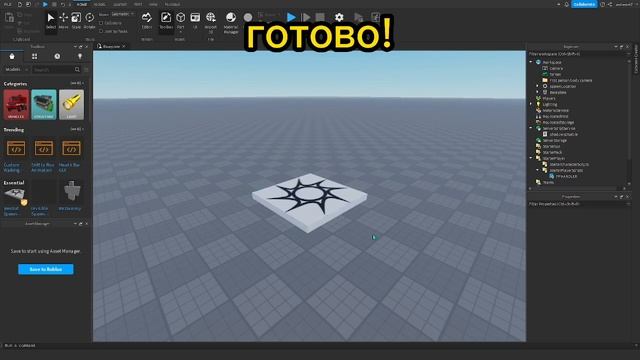Open Toolbox Inventory grid tab
This screenshot has width=640, height=360.
[x=35, y=56]
